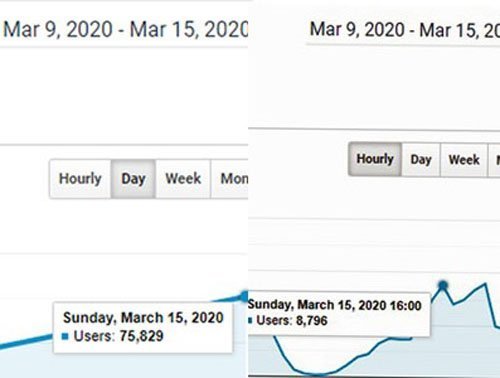
Task: Select Hourly view in the left chart
Action: pyautogui.click(x=80, y=179)
